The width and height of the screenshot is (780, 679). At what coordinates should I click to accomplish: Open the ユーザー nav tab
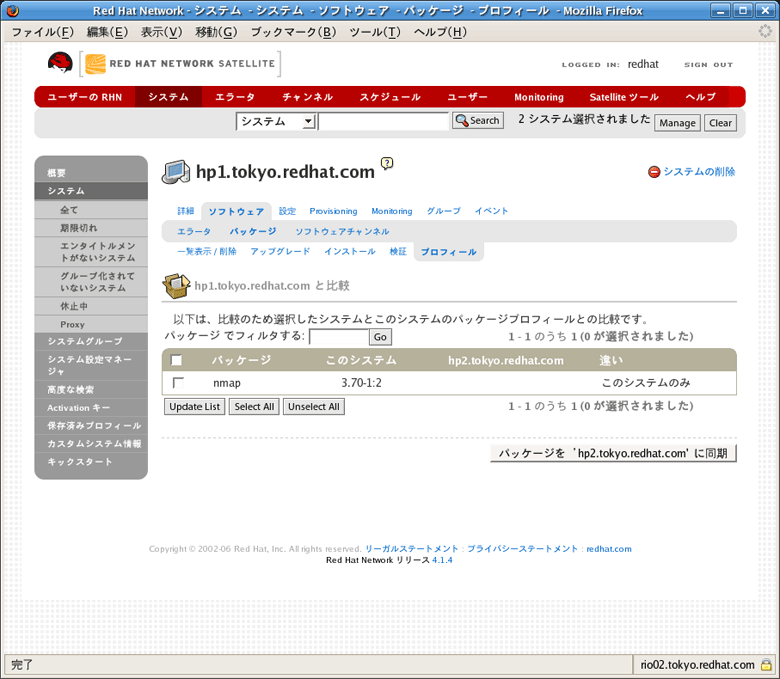[x=467, y=97]
